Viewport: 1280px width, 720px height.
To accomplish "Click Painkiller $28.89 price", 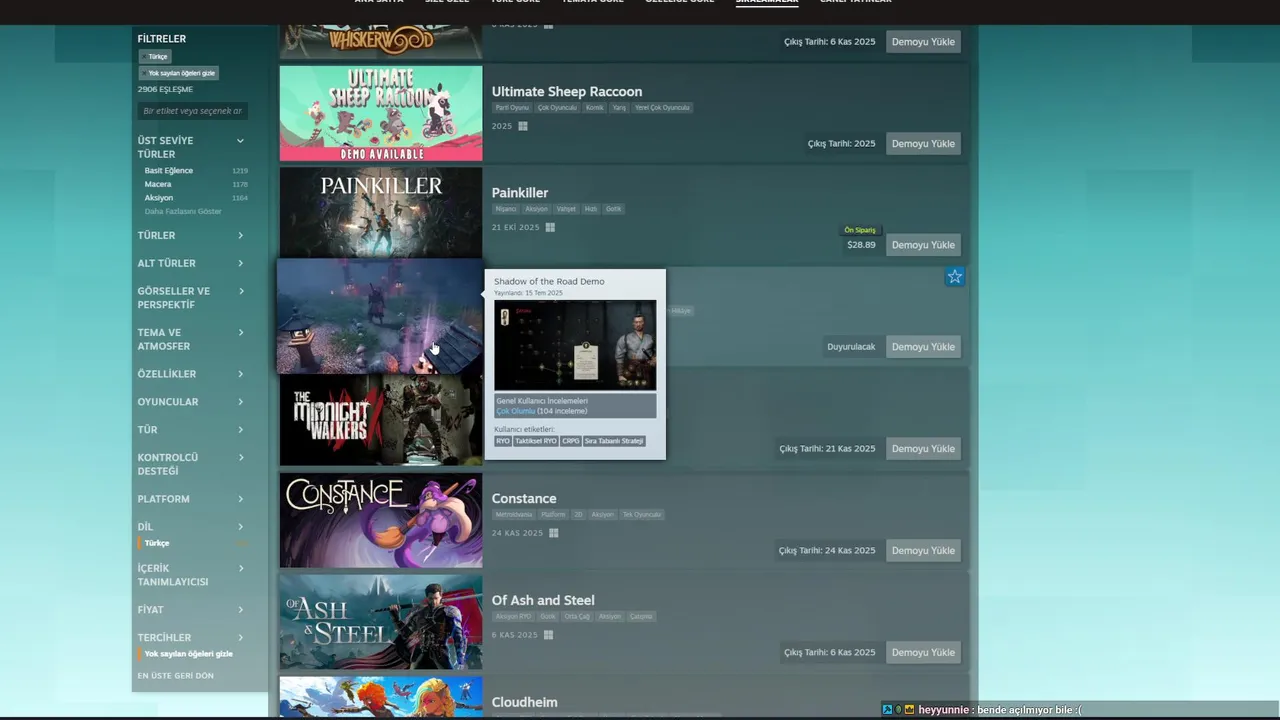I will pos(861,245).
